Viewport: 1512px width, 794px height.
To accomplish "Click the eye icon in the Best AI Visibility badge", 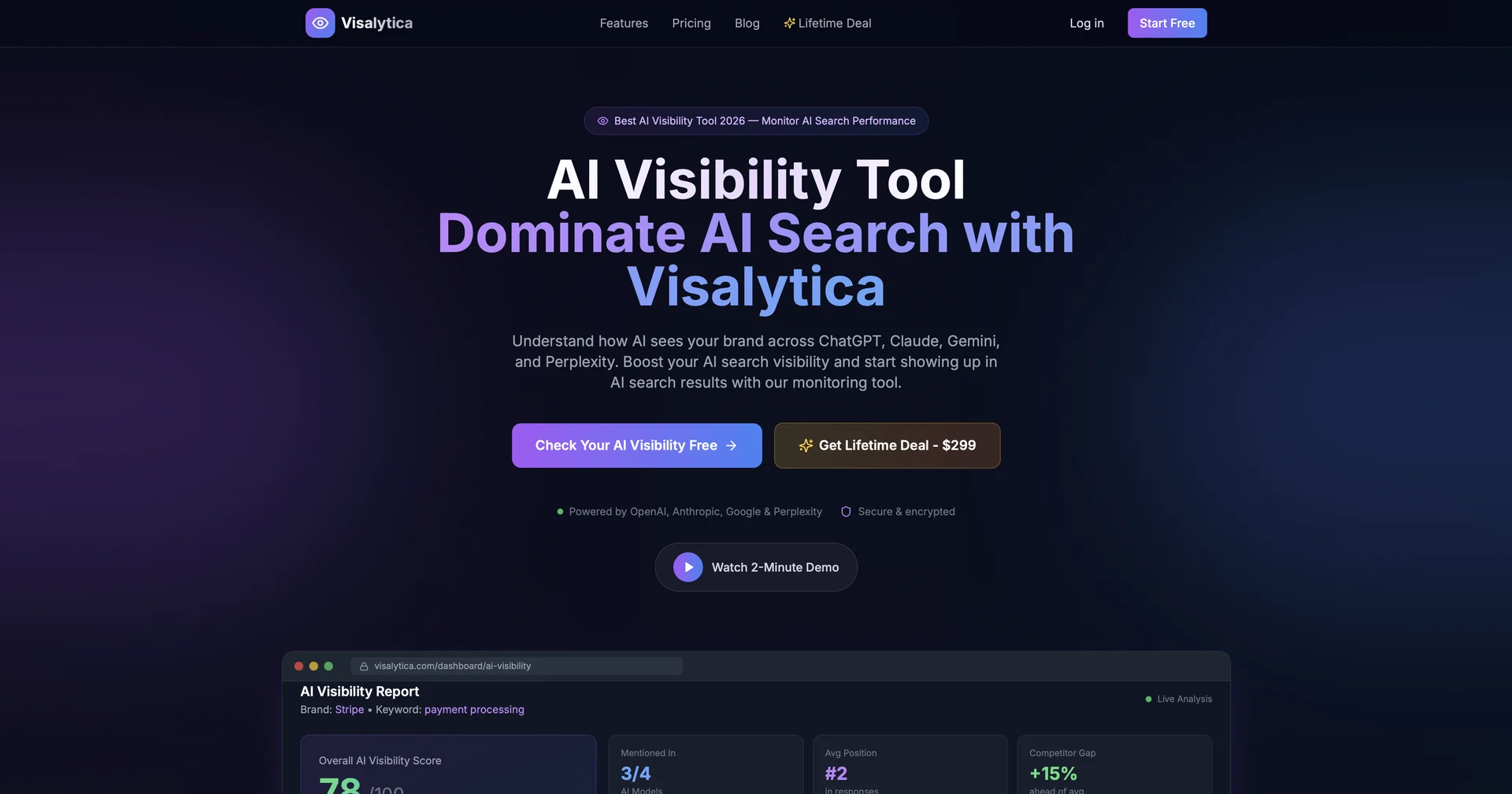I will point(602,121).
